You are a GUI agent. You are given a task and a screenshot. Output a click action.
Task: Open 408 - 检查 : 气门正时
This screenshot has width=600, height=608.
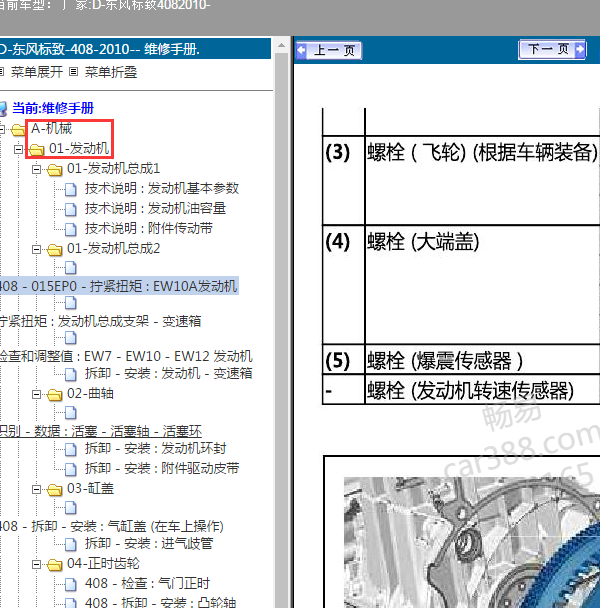click(x=147, y=583)
